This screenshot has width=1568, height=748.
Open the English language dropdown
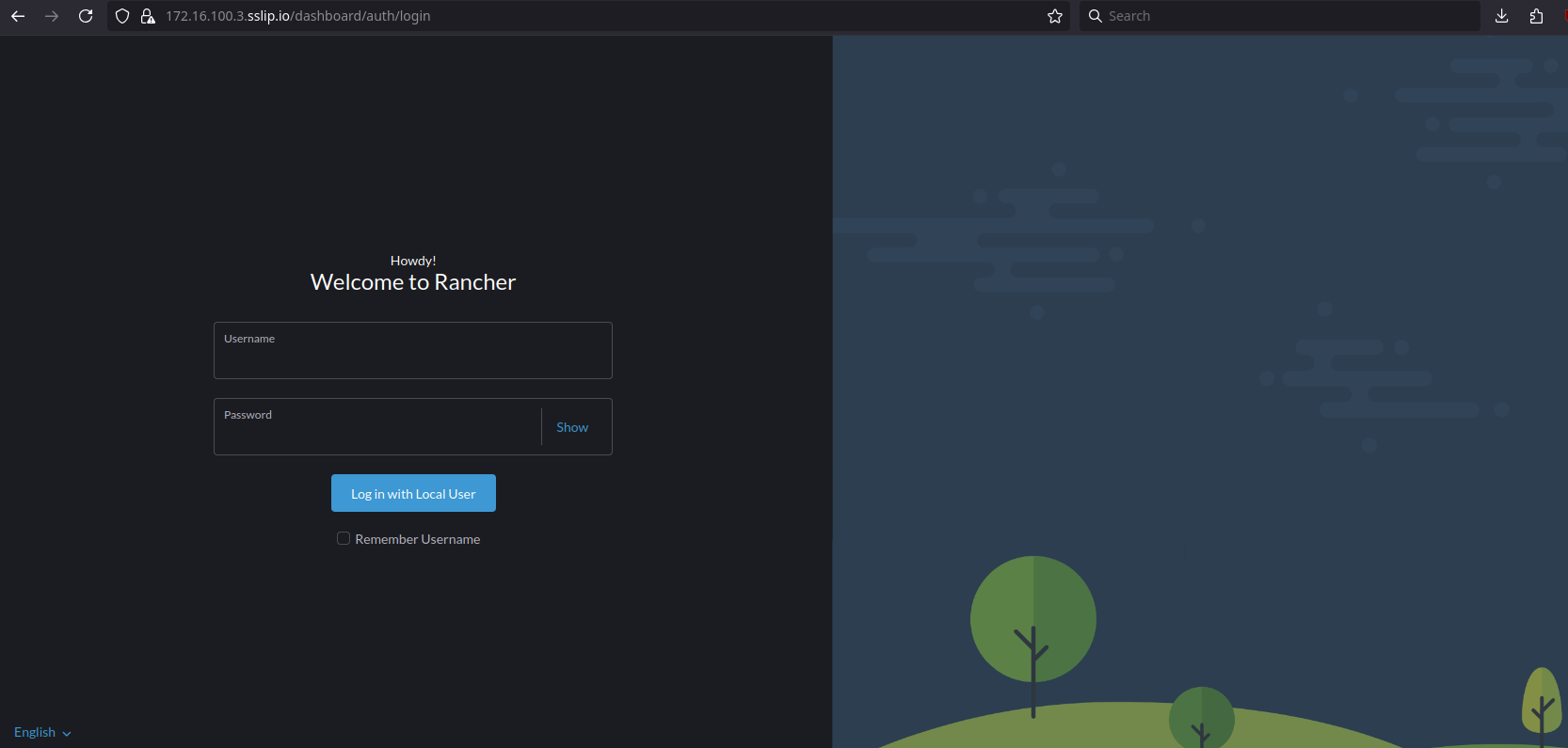pyautogui.click(x=42, y=732)
